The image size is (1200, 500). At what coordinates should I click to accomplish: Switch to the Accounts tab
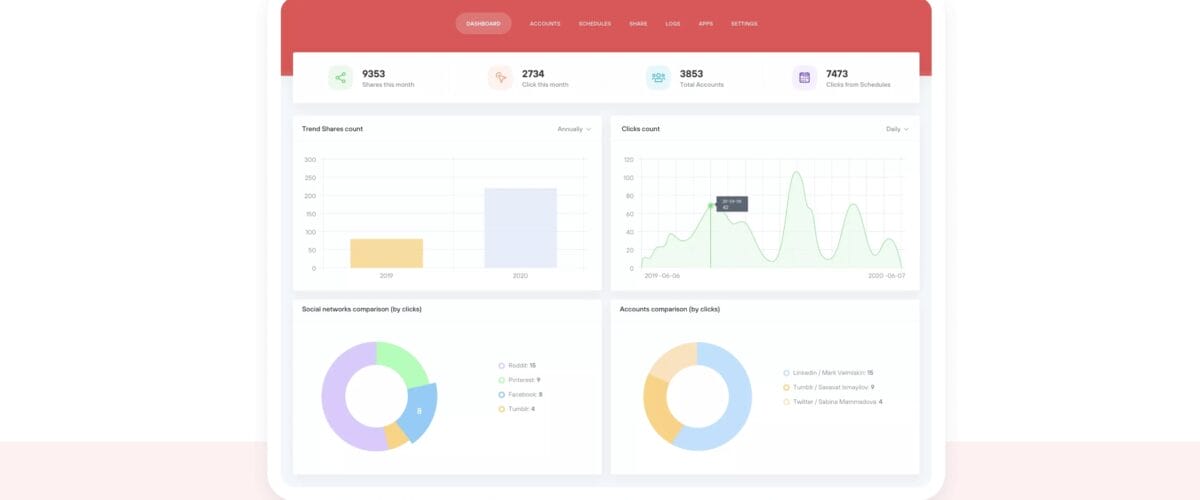(545, 23)
